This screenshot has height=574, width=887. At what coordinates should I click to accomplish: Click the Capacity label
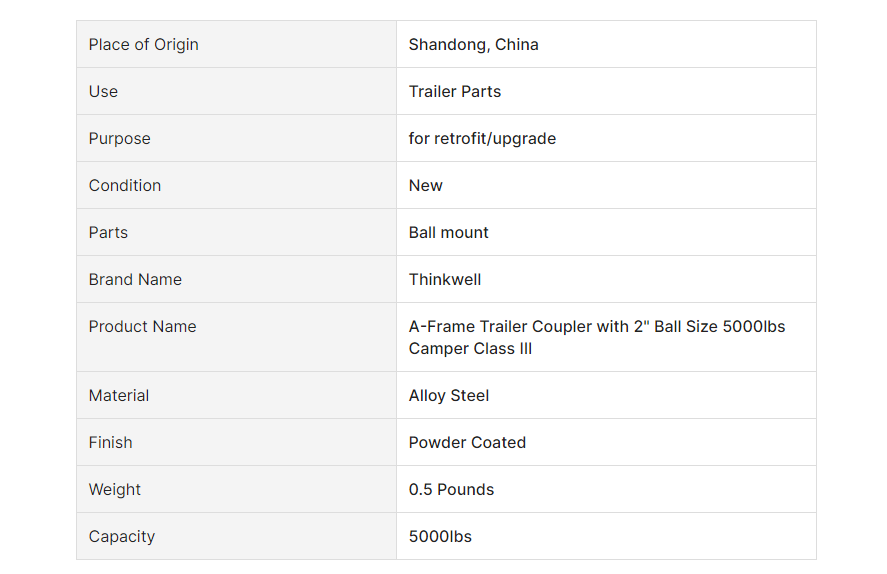point(122,536)
